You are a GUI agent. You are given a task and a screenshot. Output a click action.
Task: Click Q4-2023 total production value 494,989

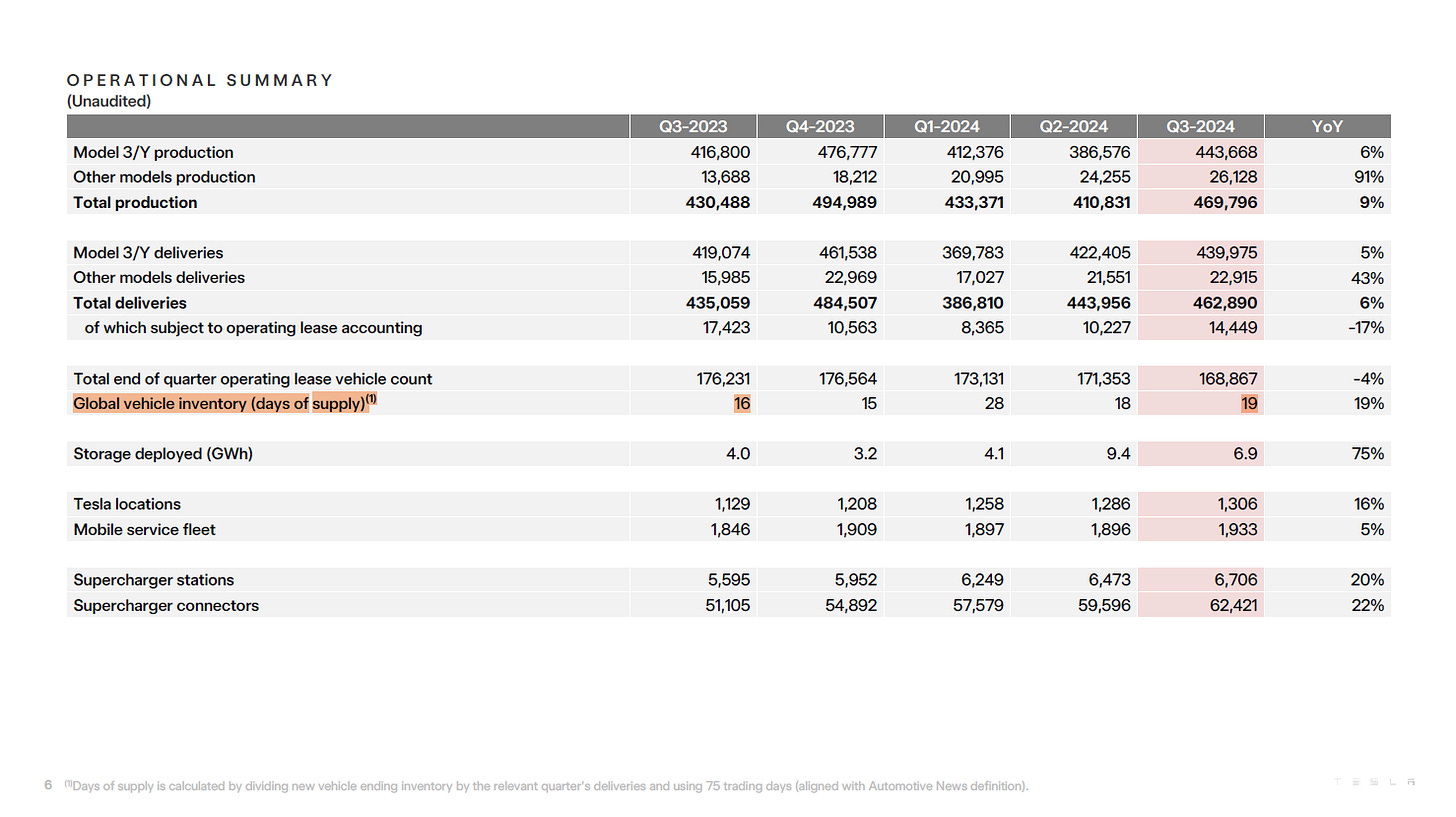click(x=846, y=202)
